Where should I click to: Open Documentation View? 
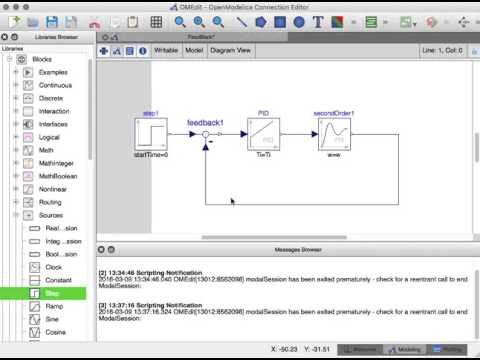[143, 51]
